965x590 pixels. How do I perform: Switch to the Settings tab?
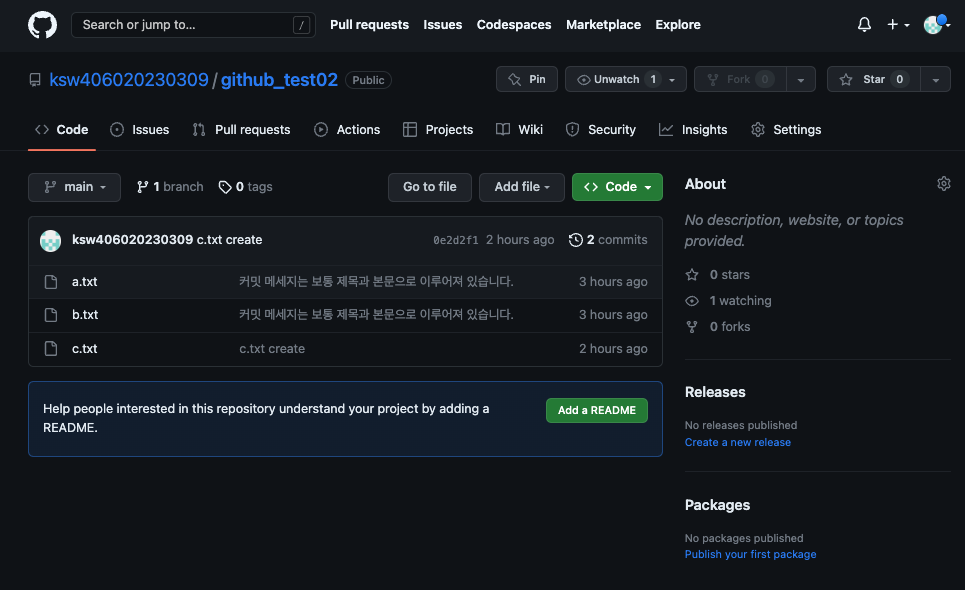pos(786,130)
